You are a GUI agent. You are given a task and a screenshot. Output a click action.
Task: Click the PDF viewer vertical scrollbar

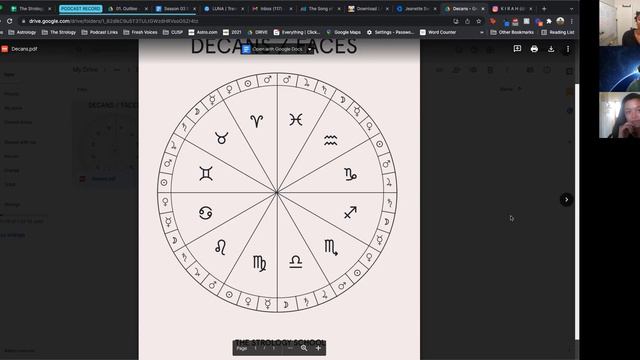577,211
